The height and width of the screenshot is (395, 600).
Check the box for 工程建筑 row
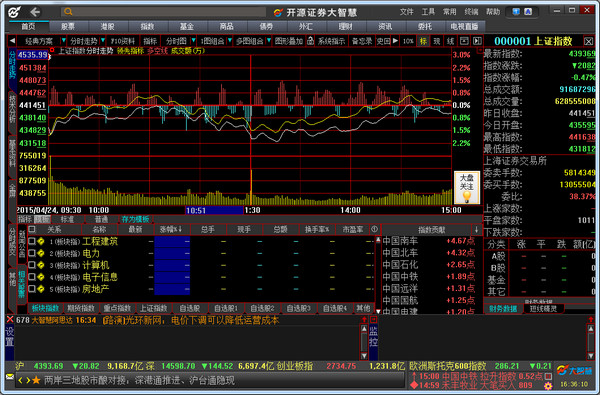click(32, 242)
